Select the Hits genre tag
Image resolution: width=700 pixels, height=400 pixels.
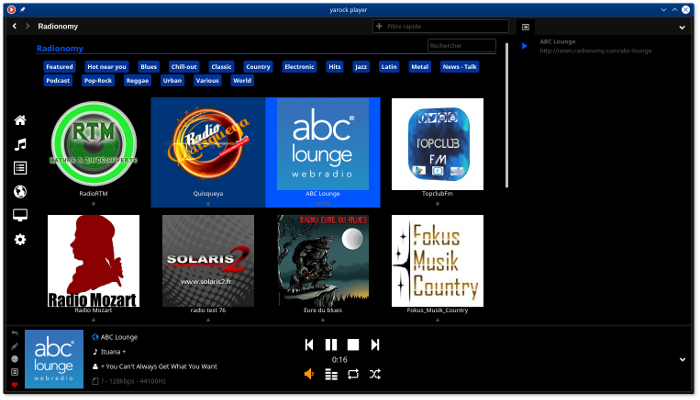pos(334,67)
